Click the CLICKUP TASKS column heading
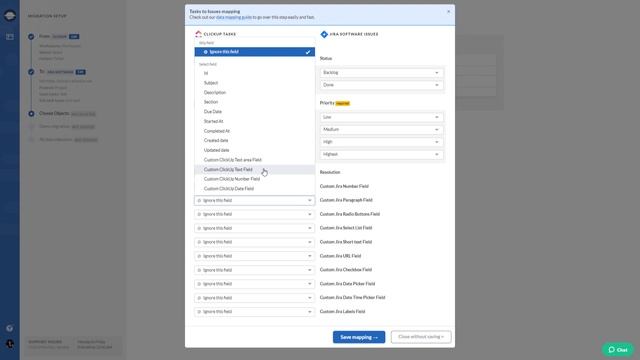 click(x=220, y=34)
